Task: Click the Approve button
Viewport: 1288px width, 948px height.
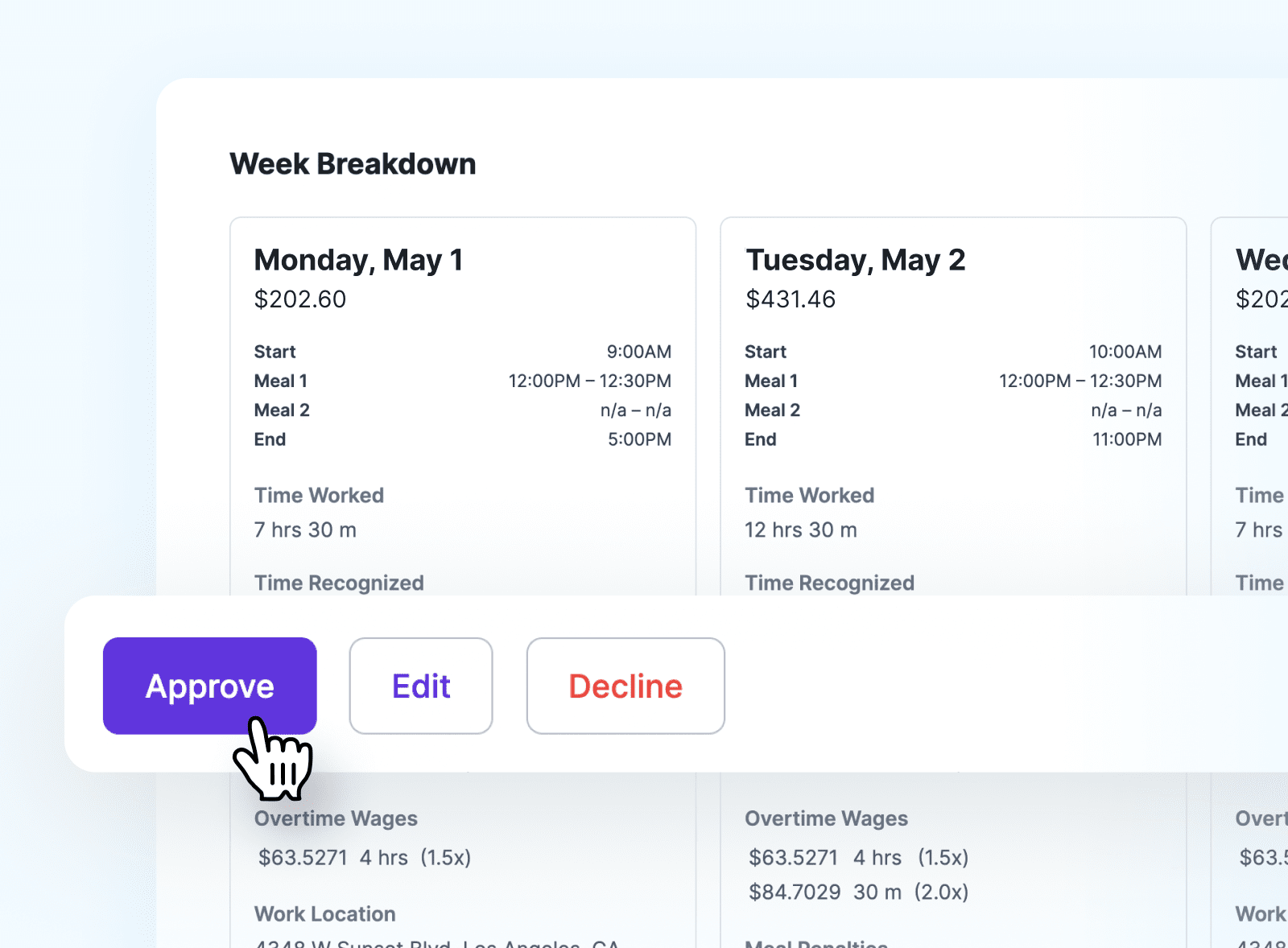Action: (x=210, y=686)
